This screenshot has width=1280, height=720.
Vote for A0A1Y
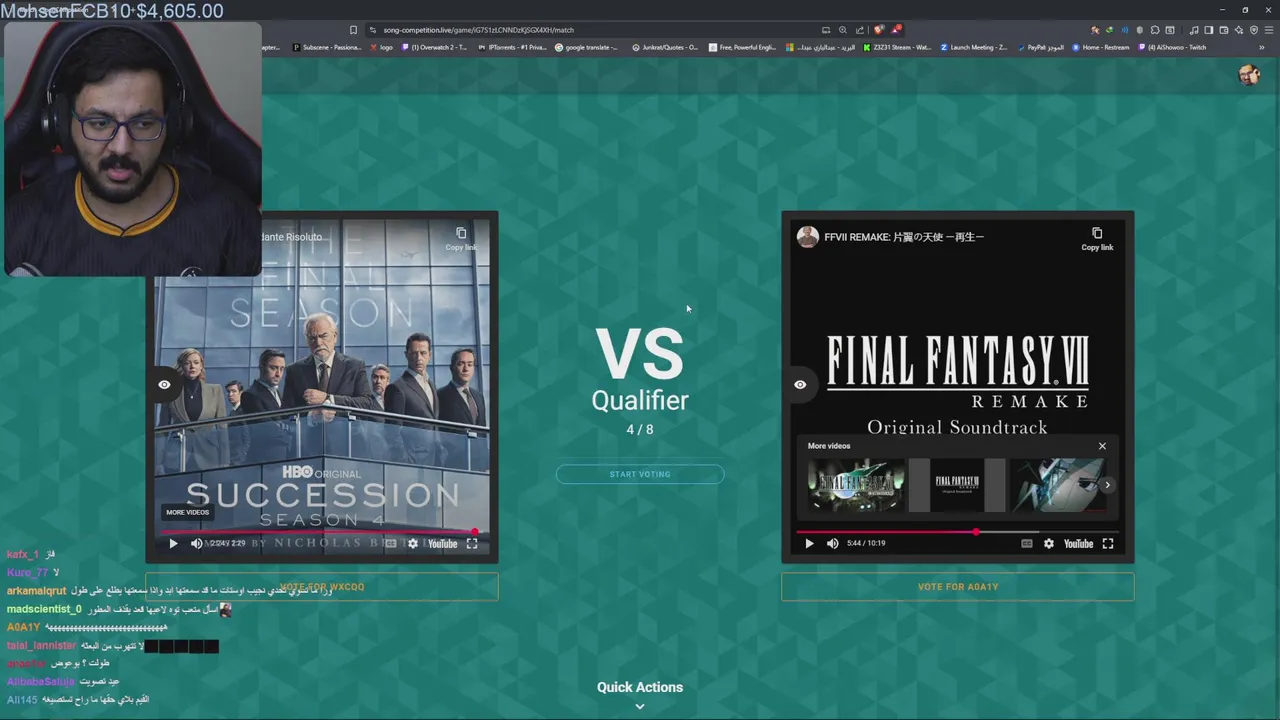tap(958, 587)
